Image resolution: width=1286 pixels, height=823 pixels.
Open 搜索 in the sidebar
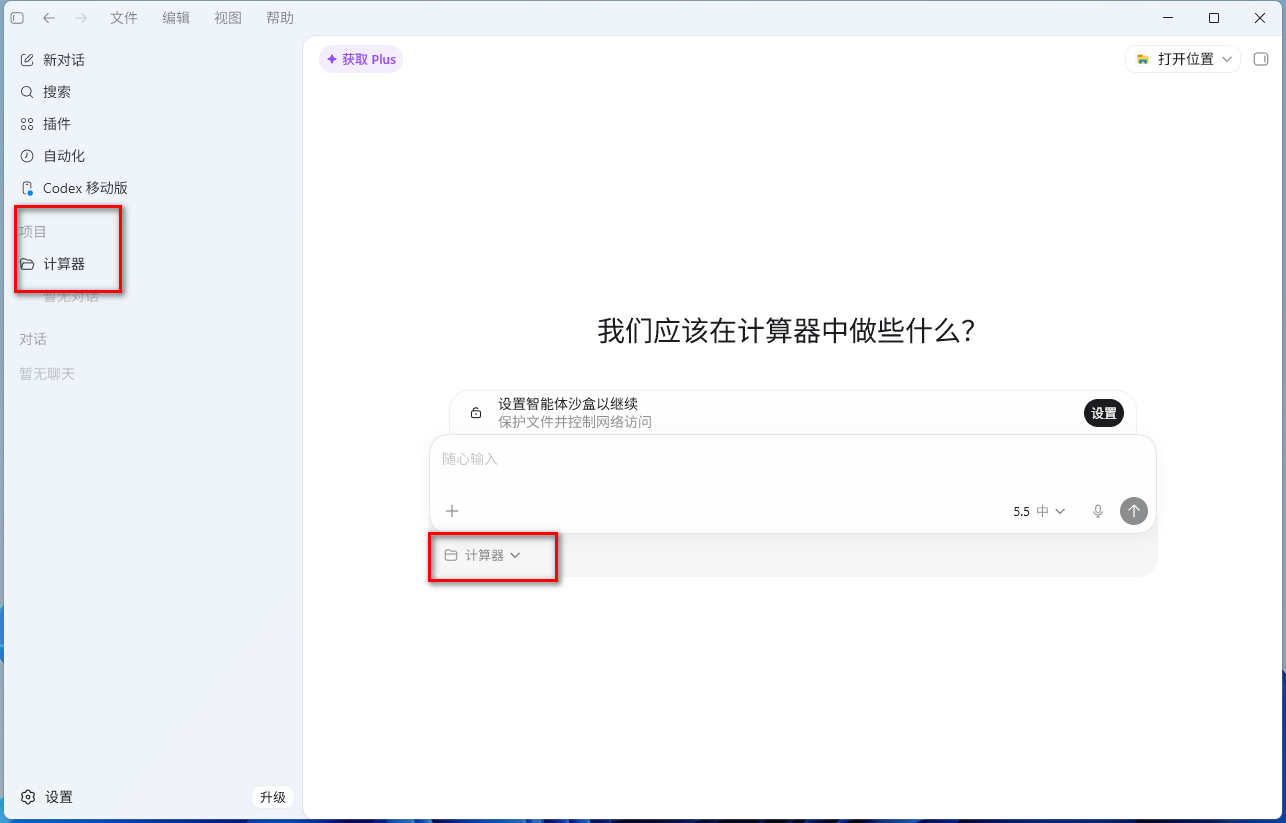coord(152,92)
